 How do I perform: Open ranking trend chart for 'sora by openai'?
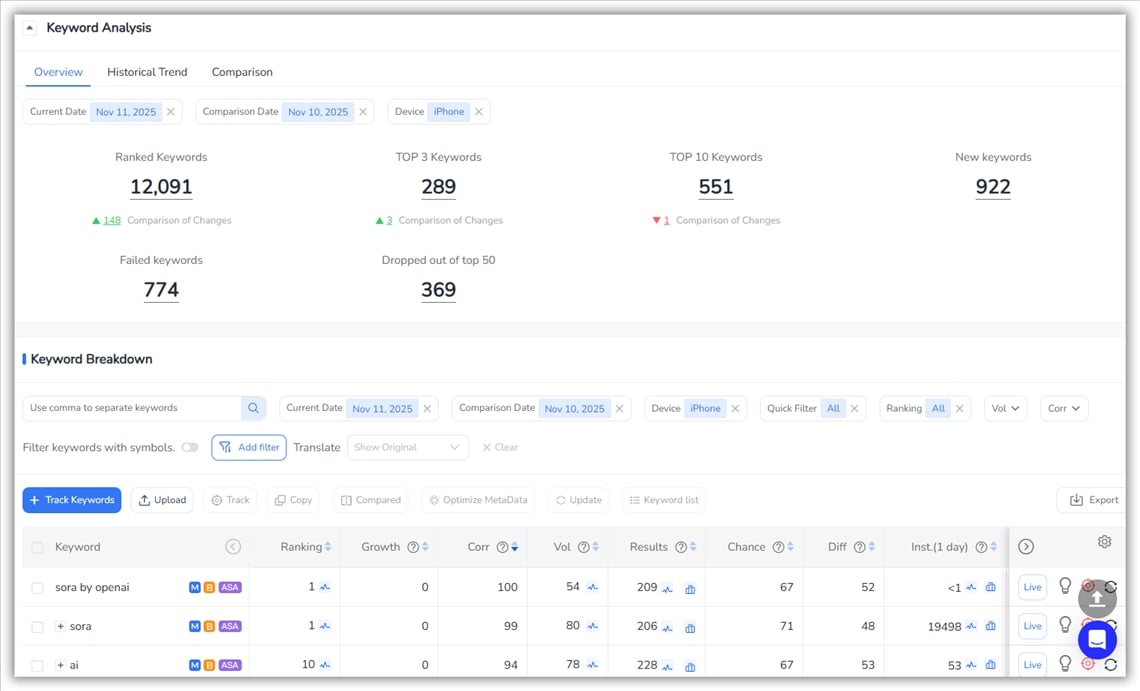pos(325,588)
